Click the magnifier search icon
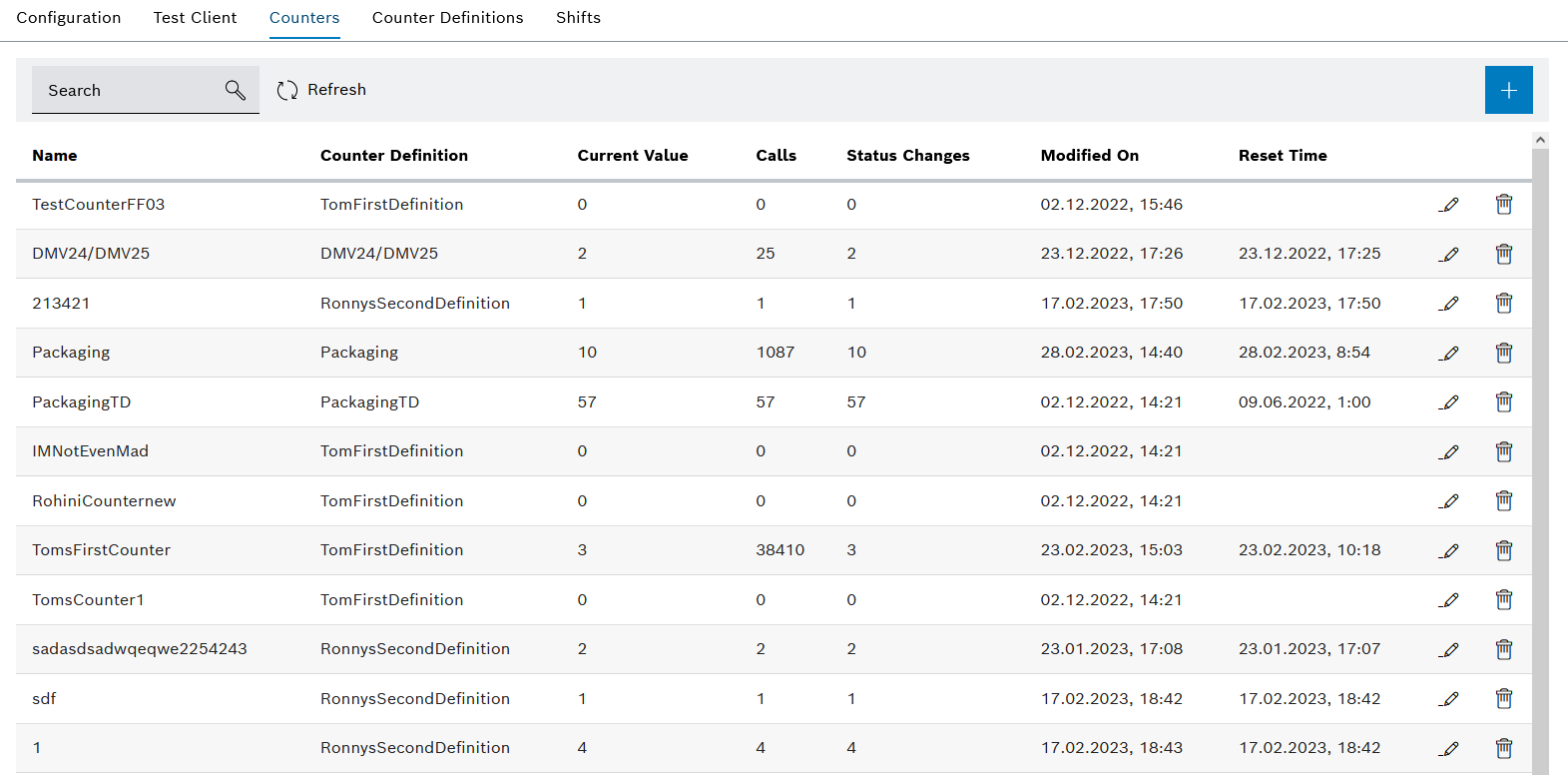 pyautogui.click(x=235, y=90)
